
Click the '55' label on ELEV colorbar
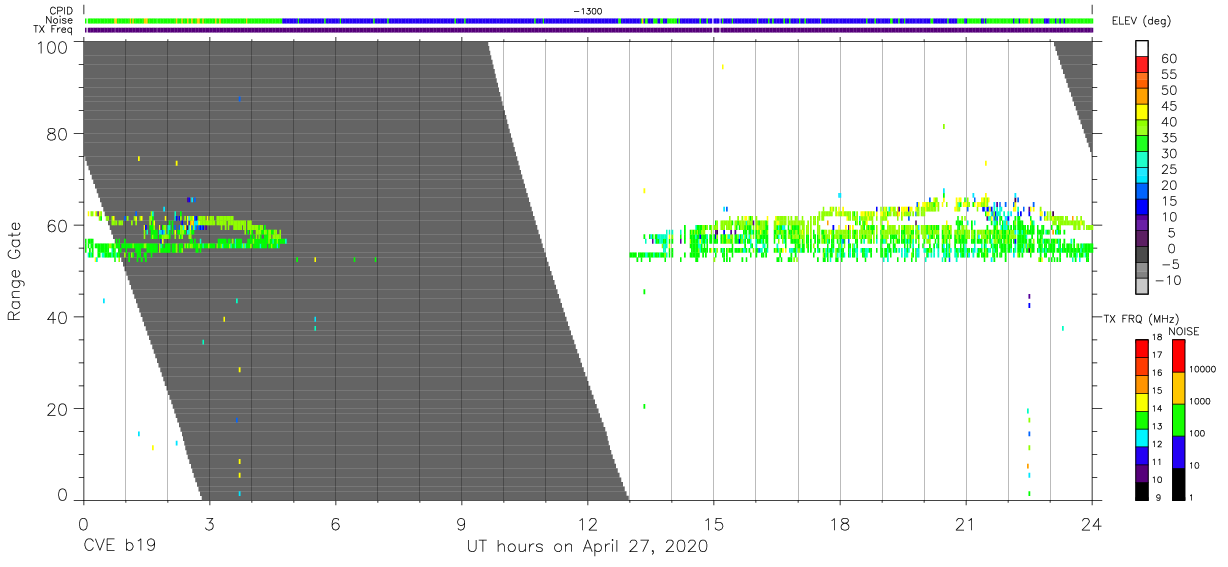(x=1168, y=75)
